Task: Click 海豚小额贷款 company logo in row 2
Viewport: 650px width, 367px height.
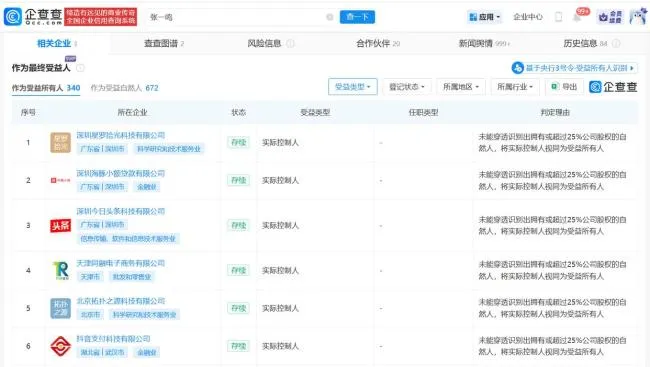Action: pos(61,180)
